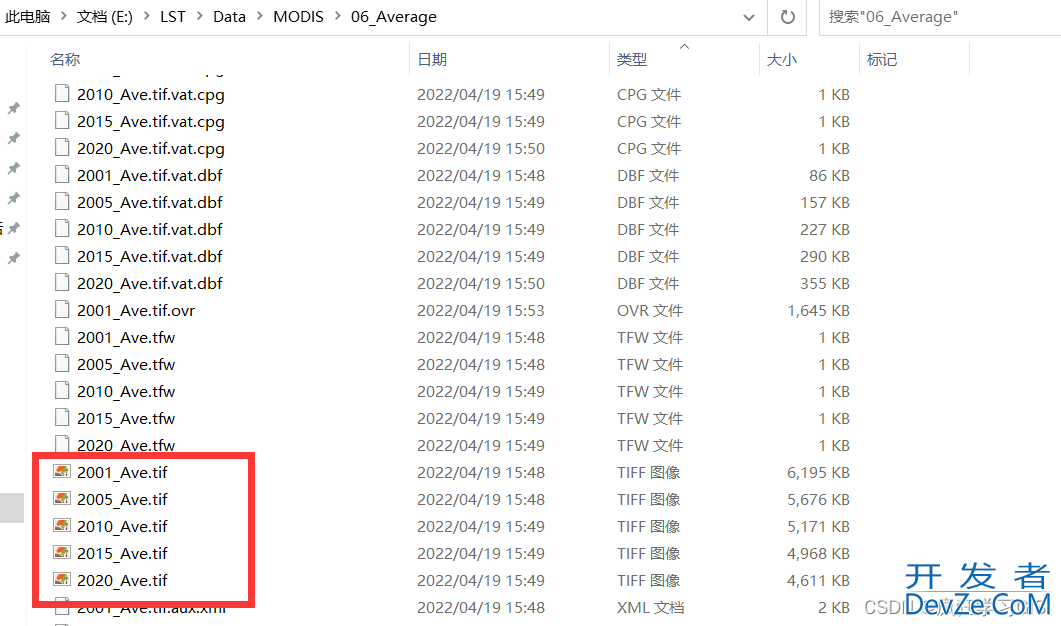This screenshot has height=626, width=1061.
Task: Select file name 2001_Ave.tfw
Action: [126, 338]
